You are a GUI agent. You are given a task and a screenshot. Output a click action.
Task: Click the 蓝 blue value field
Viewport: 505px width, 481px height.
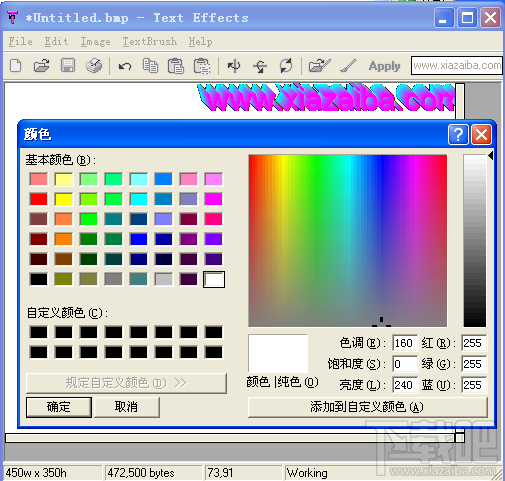474,385
